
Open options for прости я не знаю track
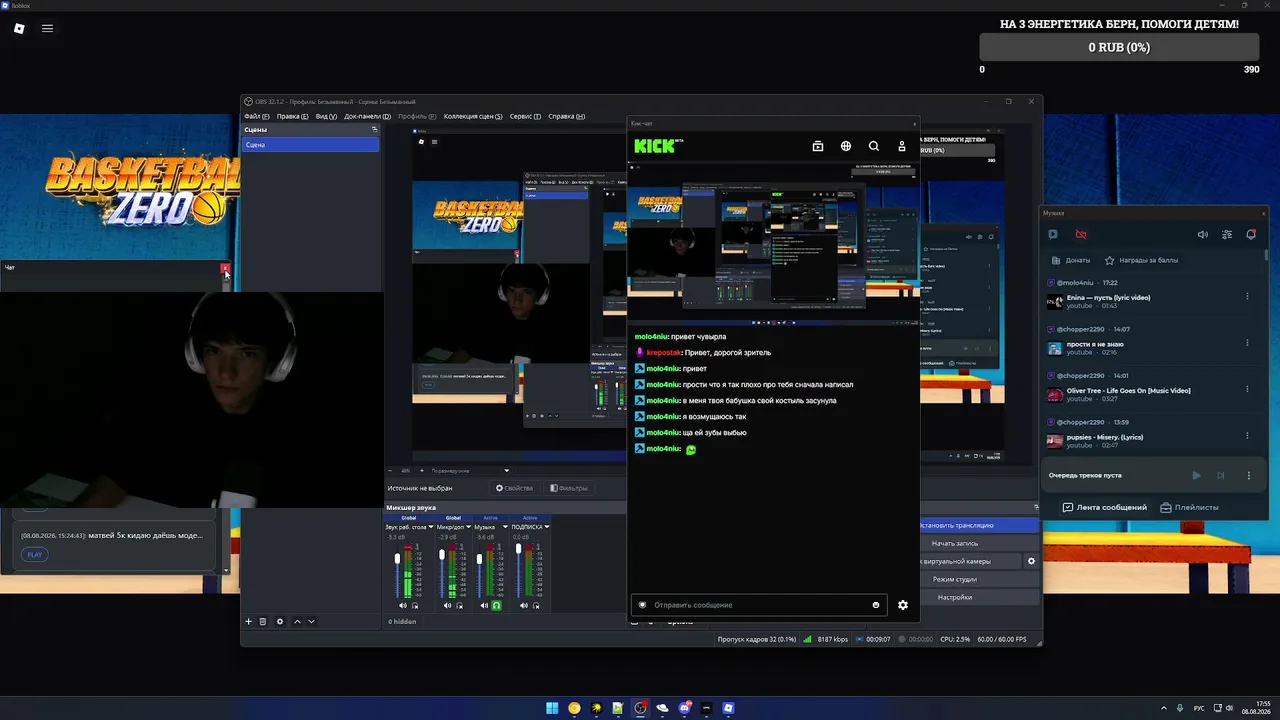tap(1247, 343)
